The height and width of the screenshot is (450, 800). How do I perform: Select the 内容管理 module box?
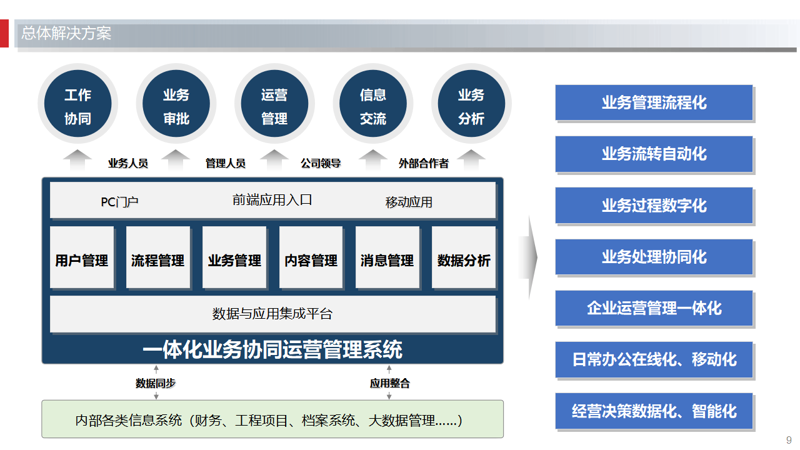[311, 258]
